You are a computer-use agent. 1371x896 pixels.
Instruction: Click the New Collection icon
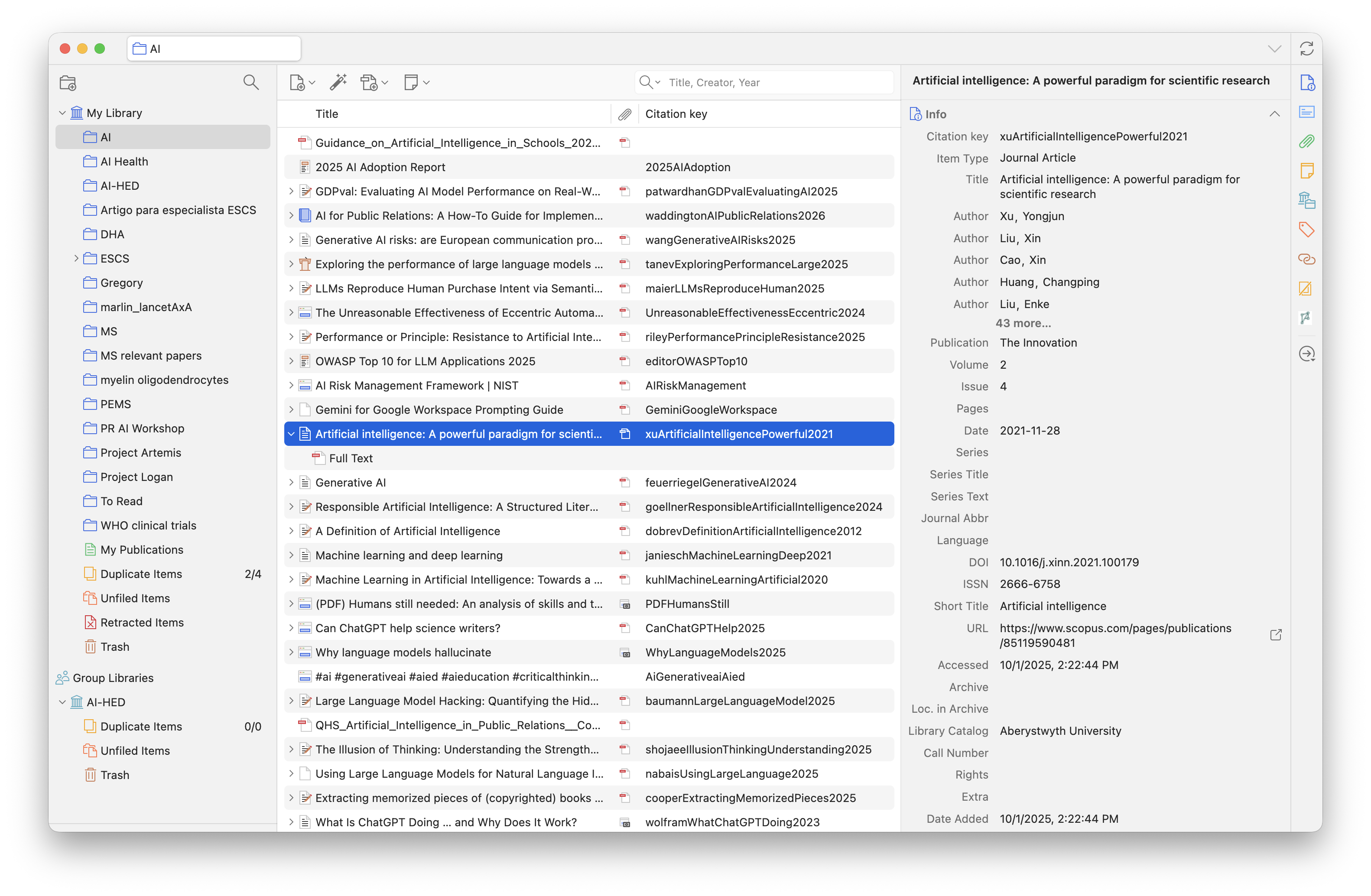68,82
